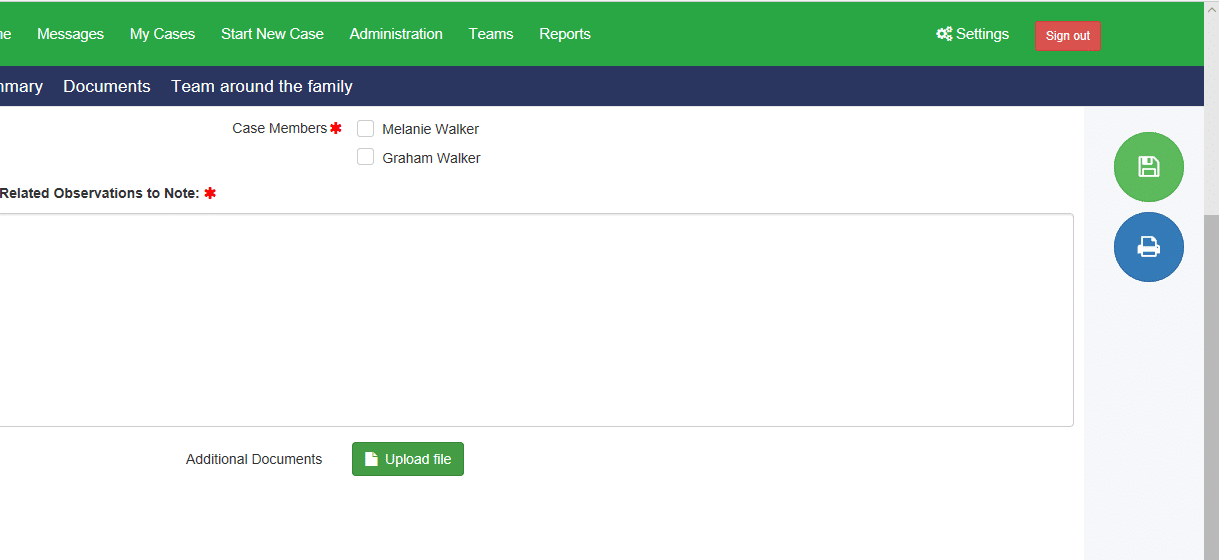Select the partially visible Summary tab
Viewport: 1219px width, 560px height.
[21, 87]
